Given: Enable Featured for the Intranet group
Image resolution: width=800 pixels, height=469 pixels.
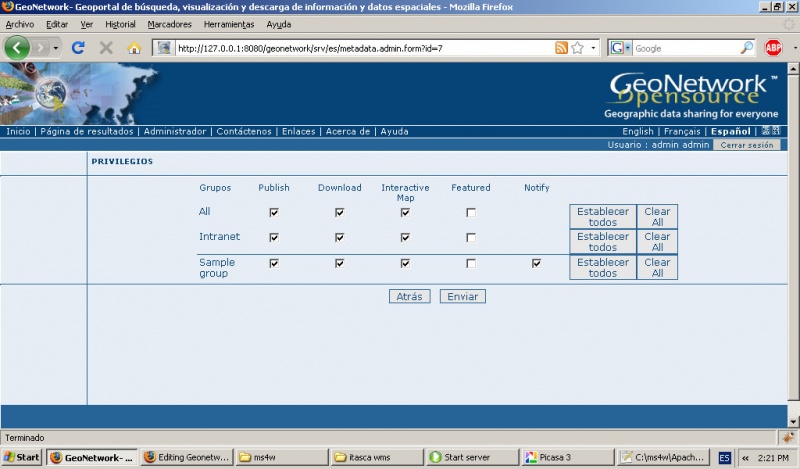Looking at the screenshot, I should (471, 238).
